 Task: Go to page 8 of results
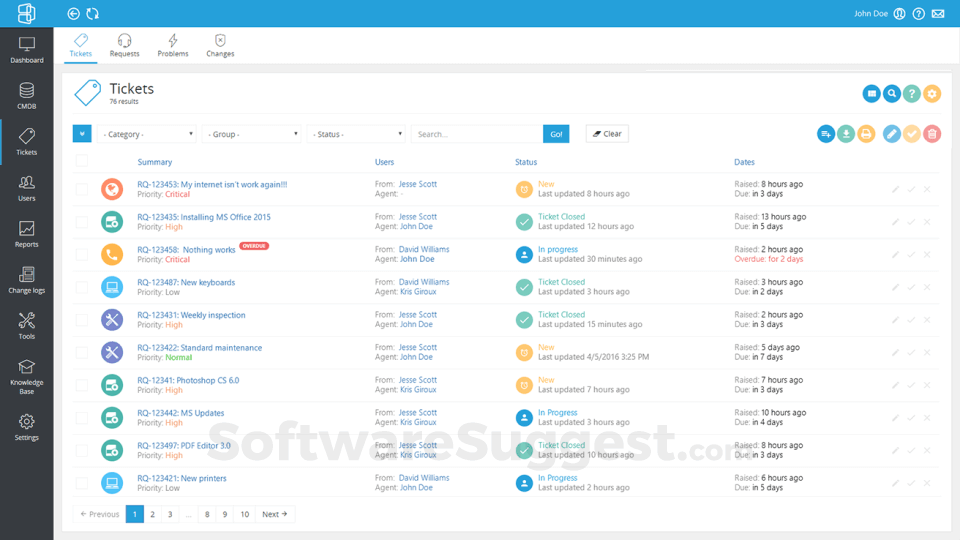point(207,514)
